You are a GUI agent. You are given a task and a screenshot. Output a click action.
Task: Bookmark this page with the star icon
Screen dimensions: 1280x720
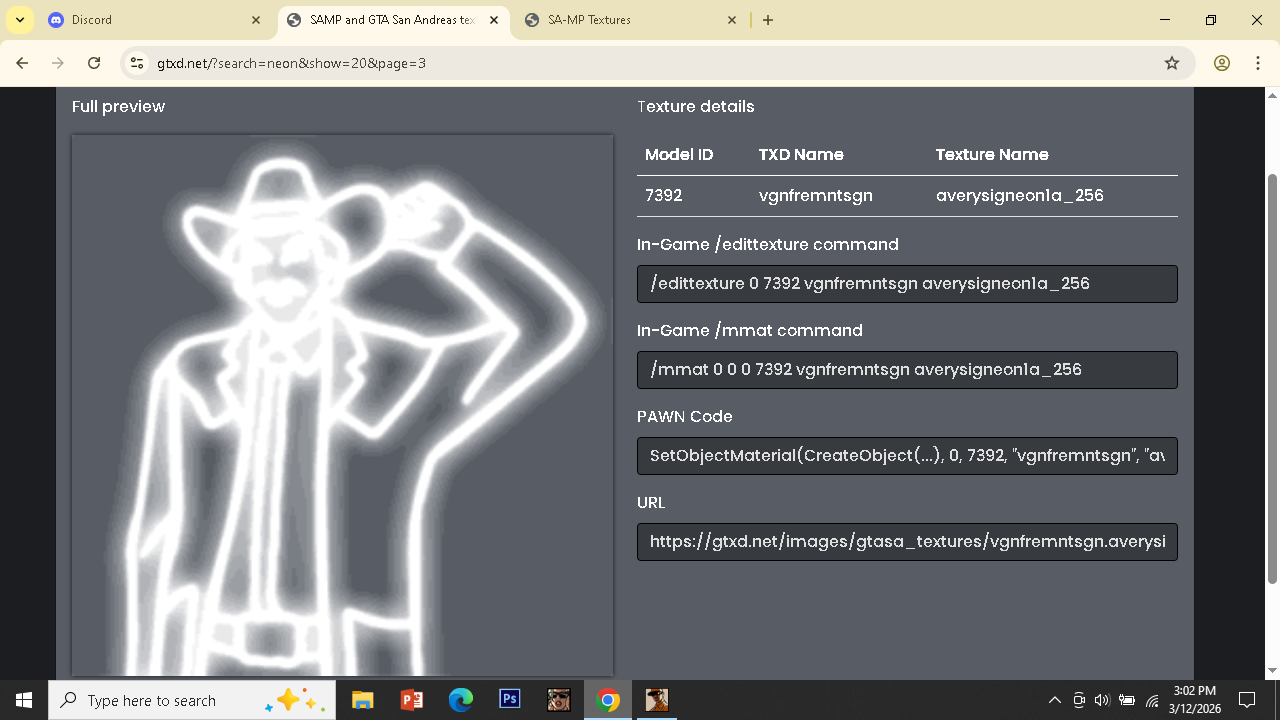point(1172,63)
